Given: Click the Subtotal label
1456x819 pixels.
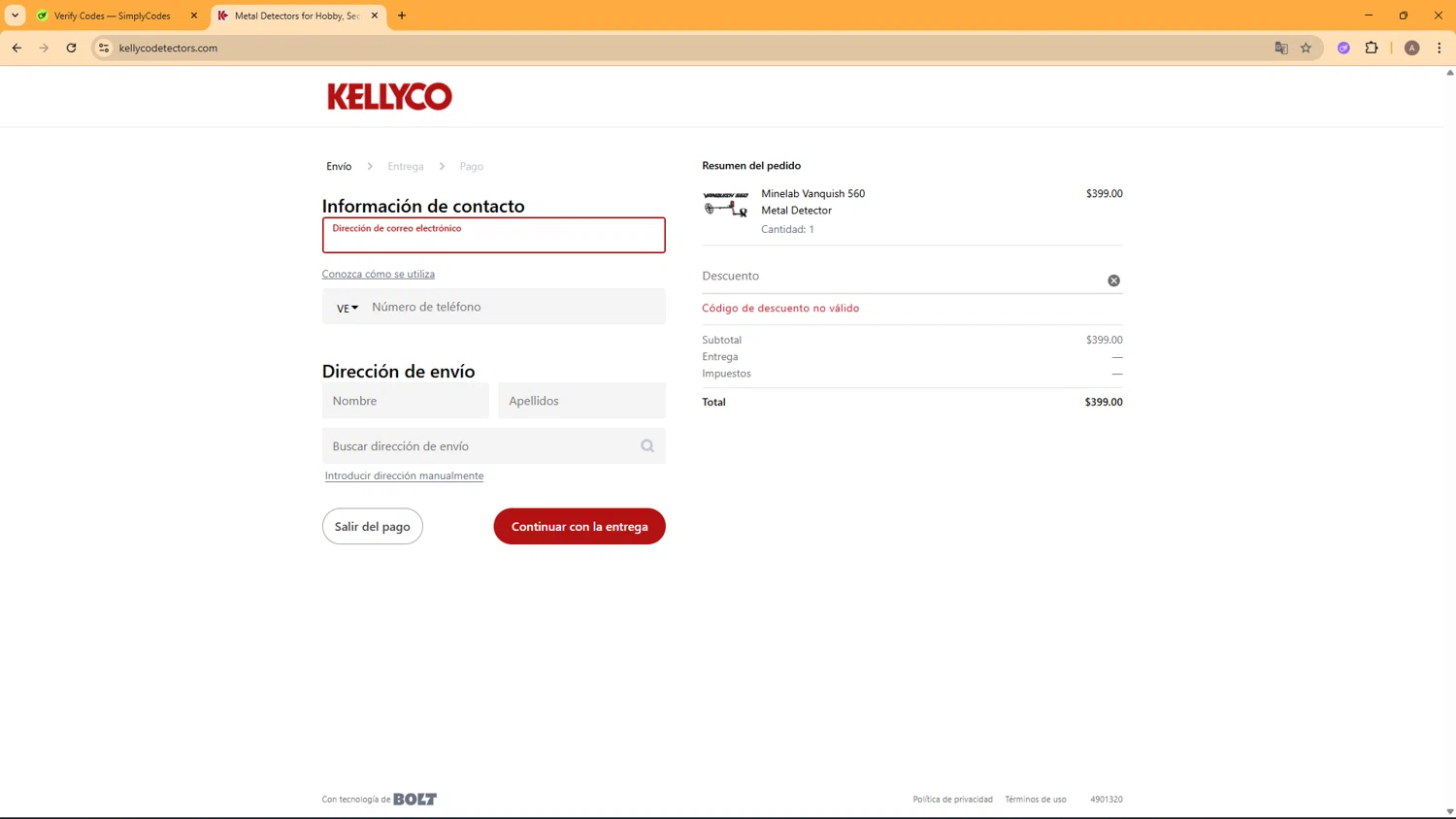Looking at the screenshot, I should point(722,340).
